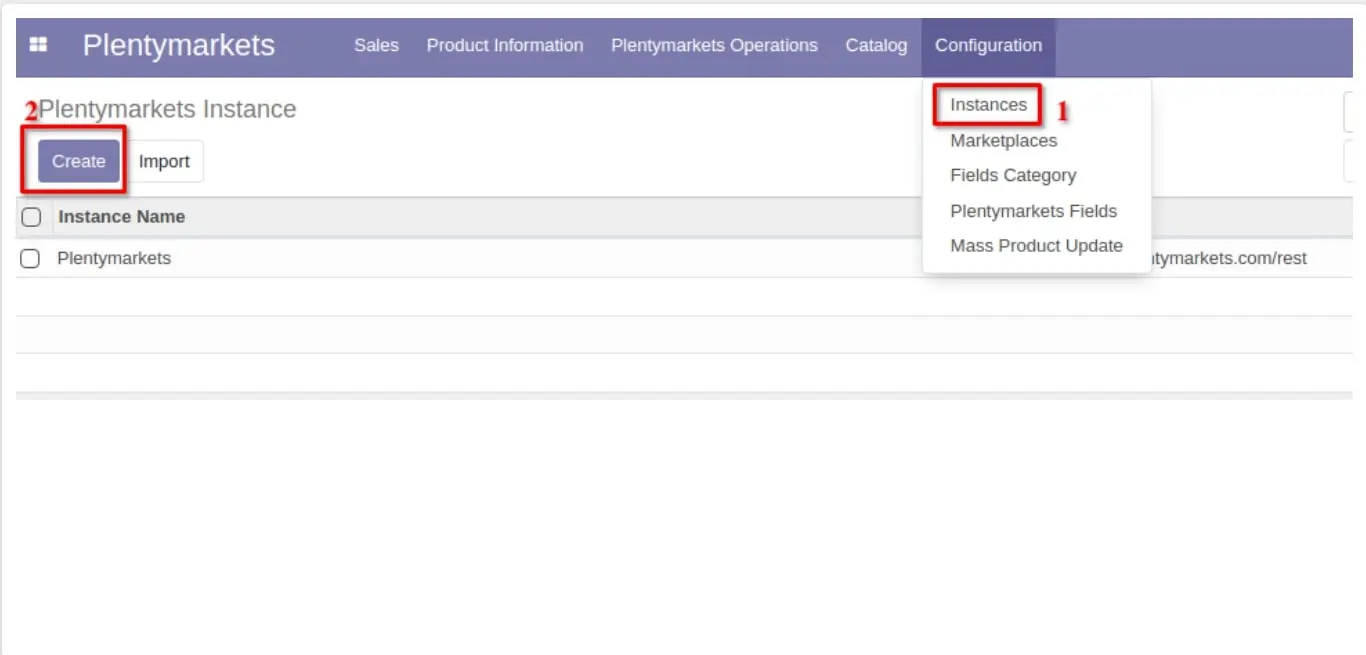The width and height of the screenshot is (1366, 655).
Task: Choose the Mass Product Update option
Action: (x=1036, y=246)
